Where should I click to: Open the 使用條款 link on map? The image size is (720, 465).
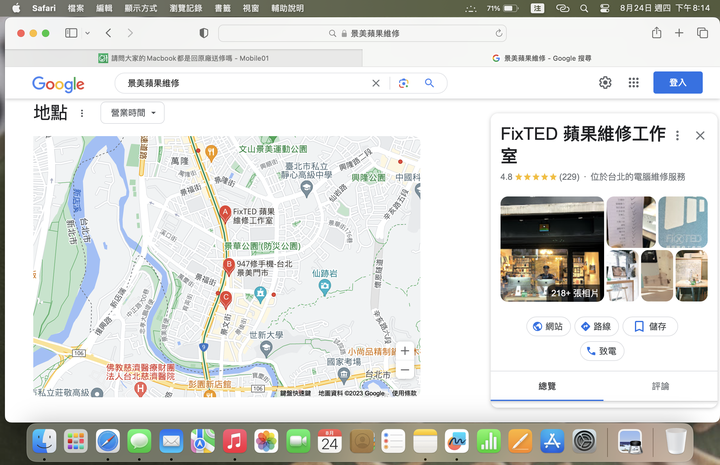click(404, 393)
